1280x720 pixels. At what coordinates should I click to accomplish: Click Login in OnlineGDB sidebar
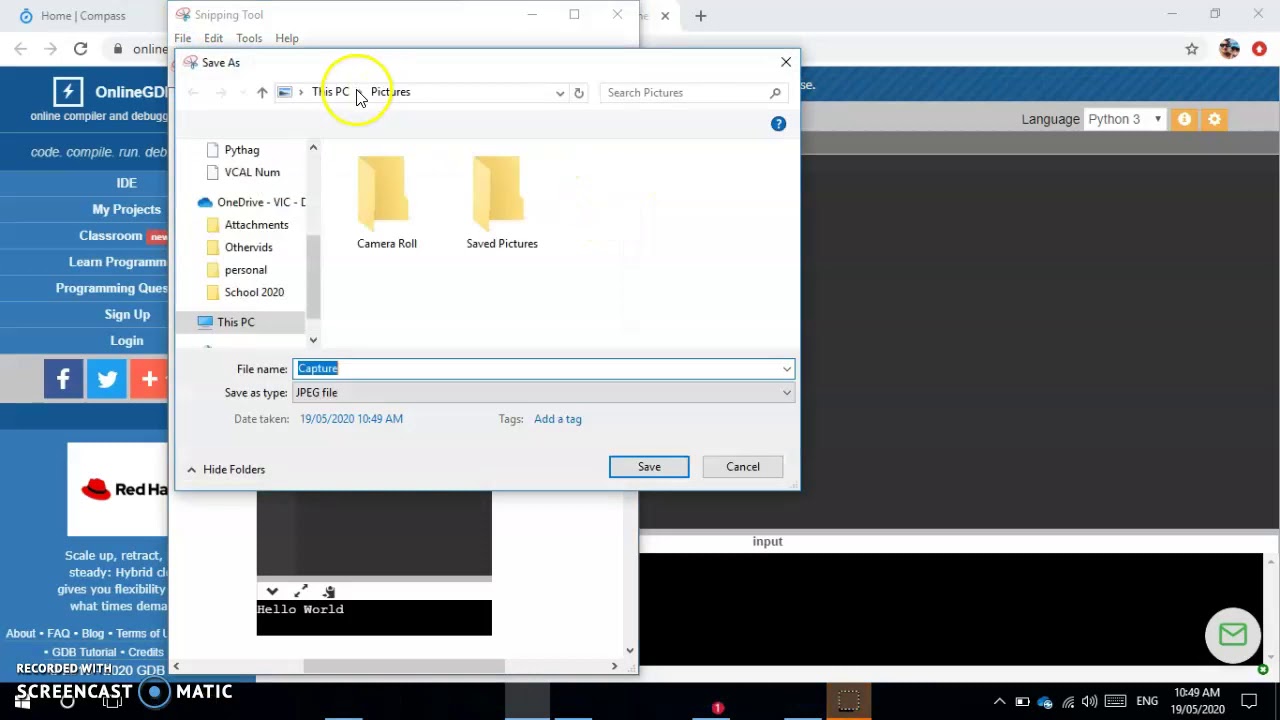point(127,341)
